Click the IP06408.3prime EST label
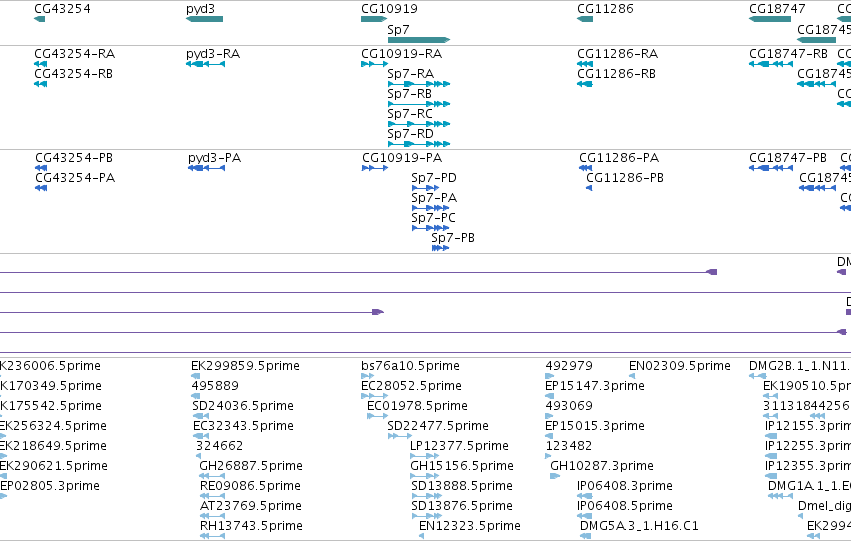 pyautogui.click(x=625, y=486)
